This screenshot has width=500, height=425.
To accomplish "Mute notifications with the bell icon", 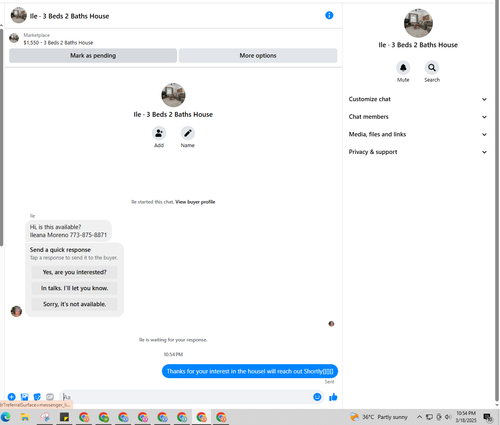I will point(403,68).
